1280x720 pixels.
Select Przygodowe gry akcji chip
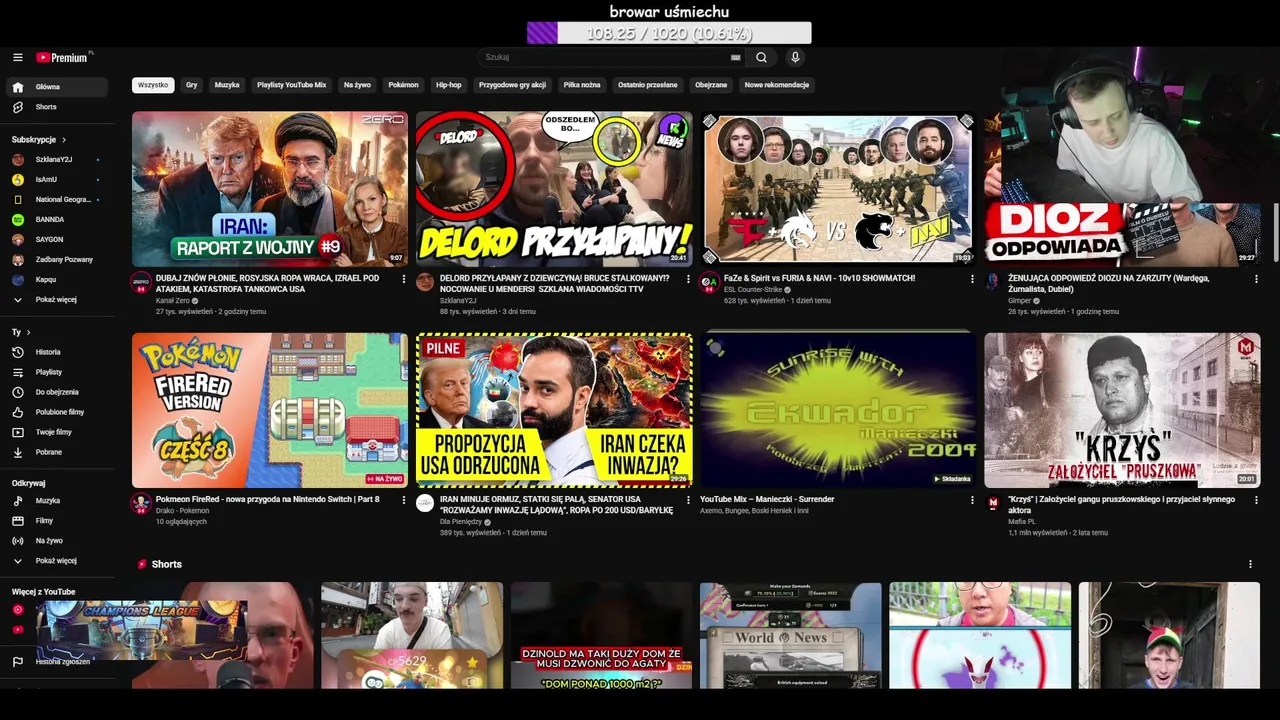(x=512, y=85)
